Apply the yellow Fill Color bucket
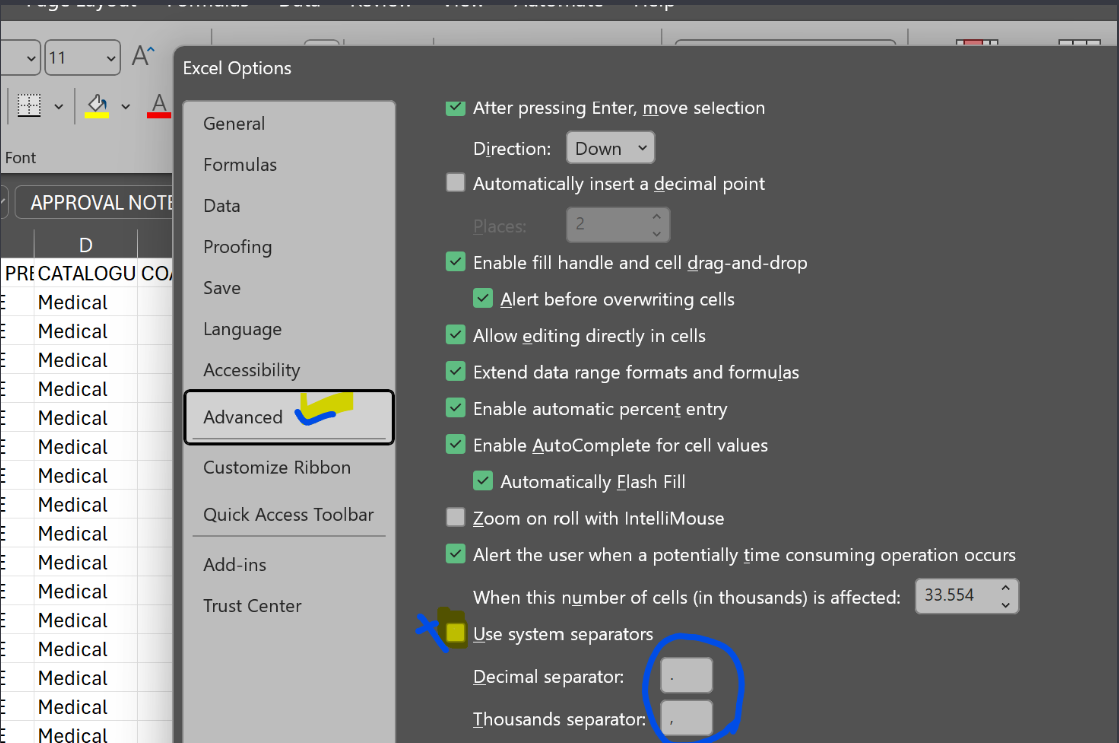This screenshot has width=1119, height=743. pyautogui.click(x=97, y=106)
